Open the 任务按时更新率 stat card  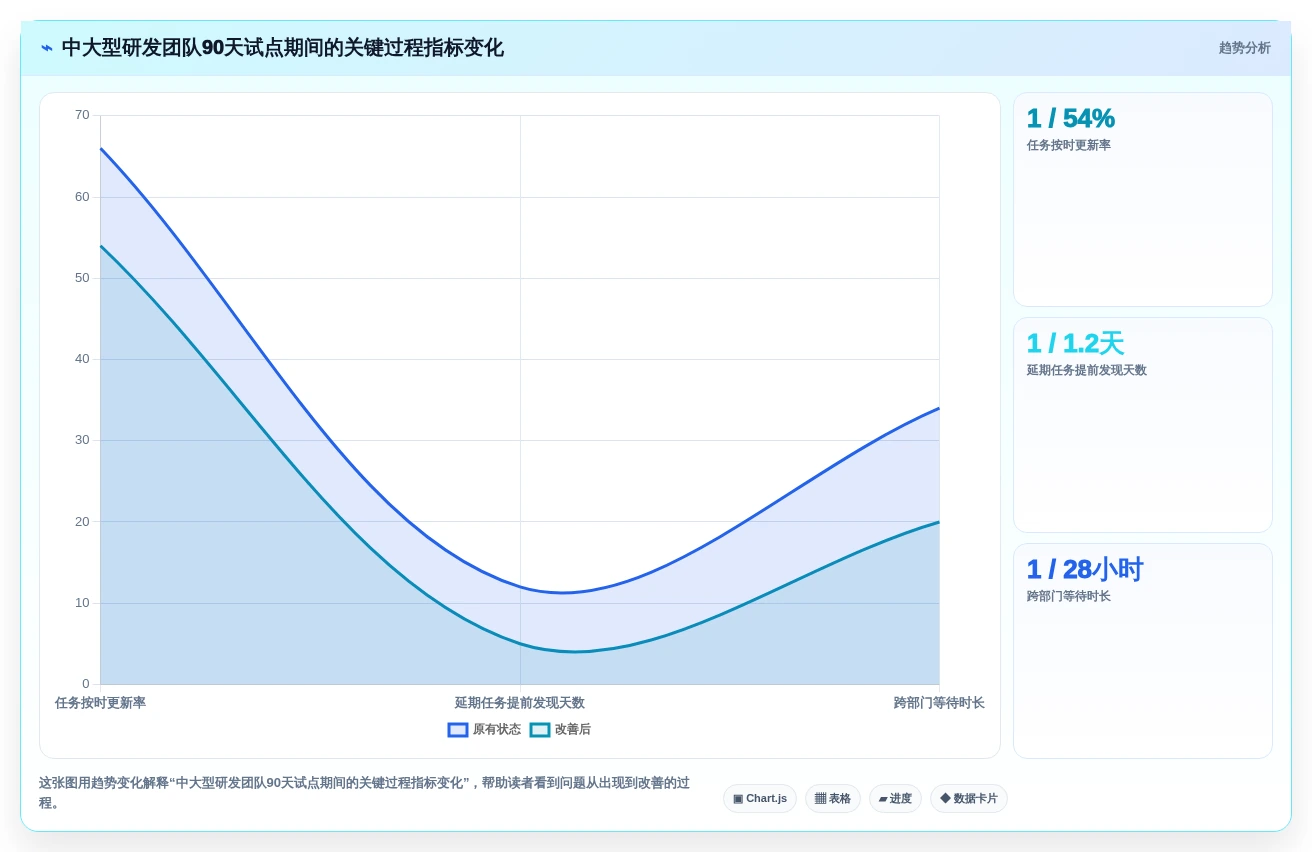coord(1143,200)
